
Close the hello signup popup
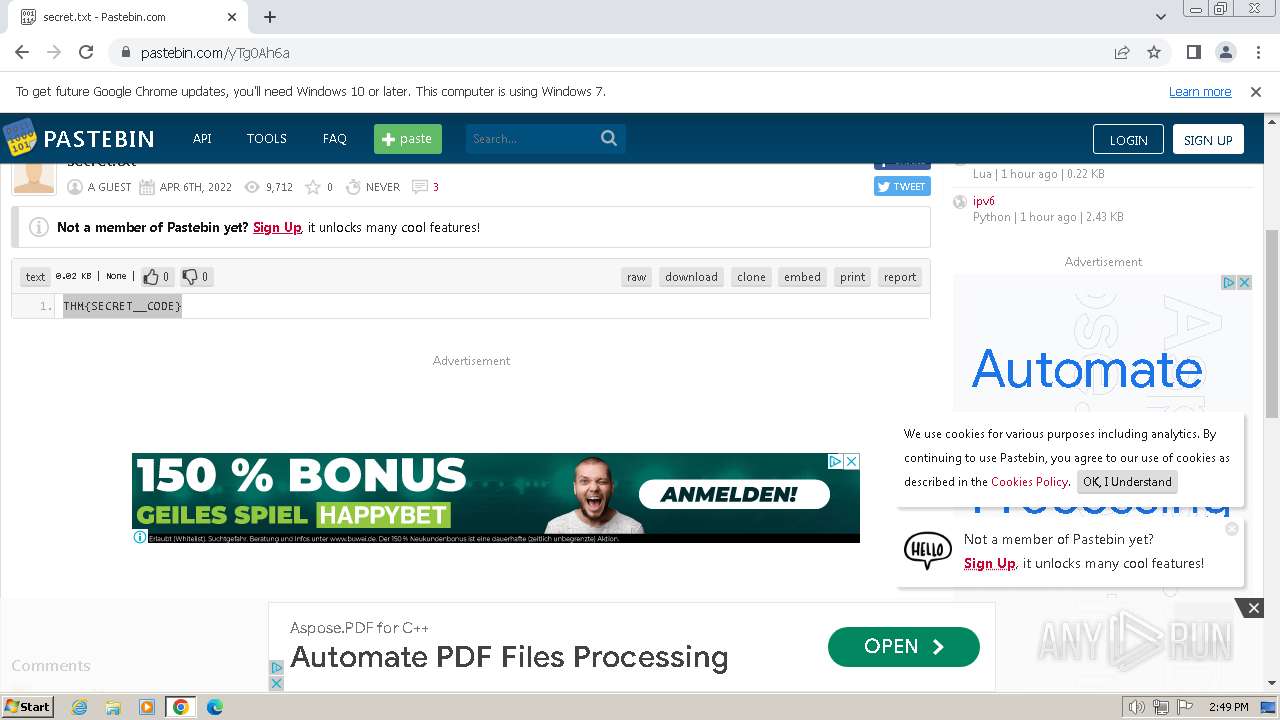pyautogui.click(x=1232, y=528)
